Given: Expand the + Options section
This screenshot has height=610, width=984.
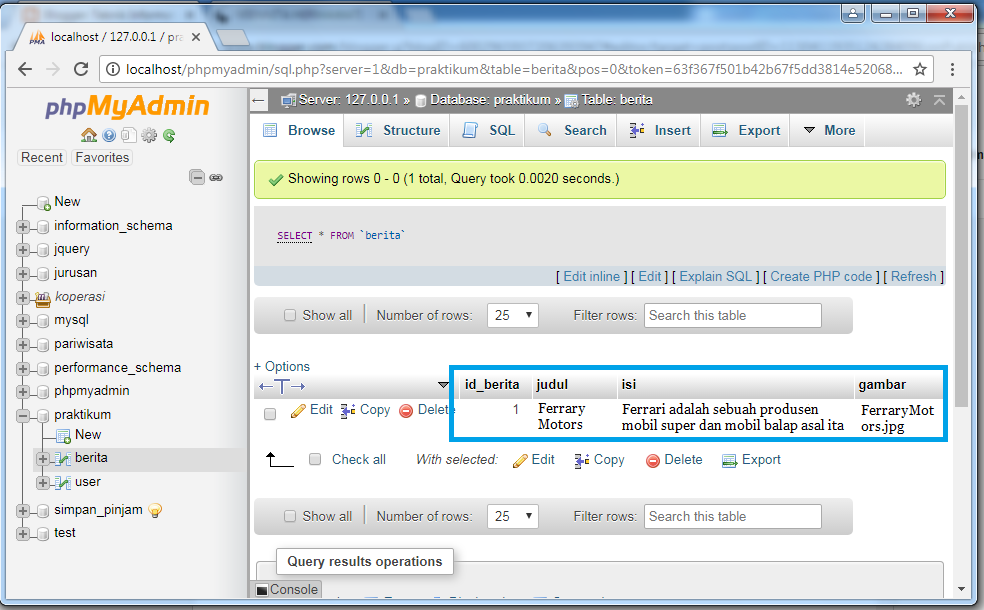Looking at the screenshot, I should 281,366.
